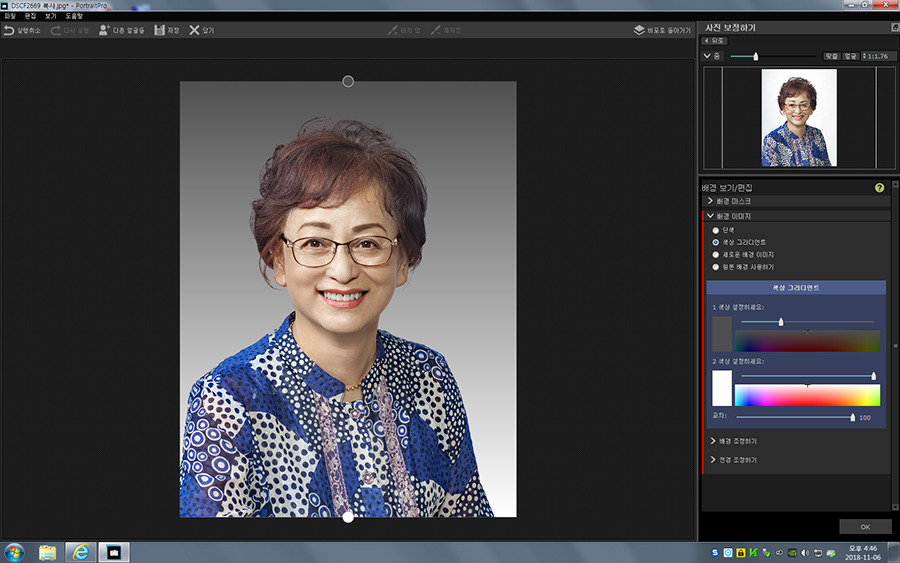The width and height of the screenshot is (900, 563).
Task: Select the first greyed brush tool
Action: 392,30
